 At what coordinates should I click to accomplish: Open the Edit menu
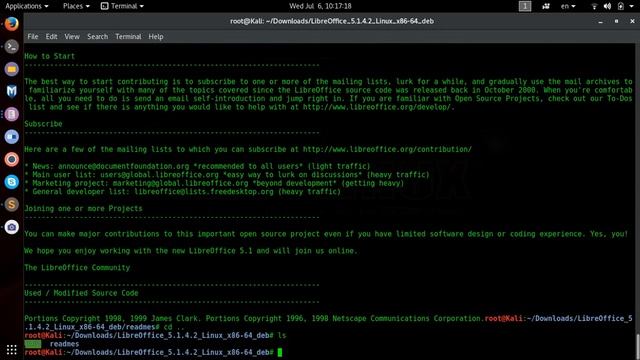[51, 37]
